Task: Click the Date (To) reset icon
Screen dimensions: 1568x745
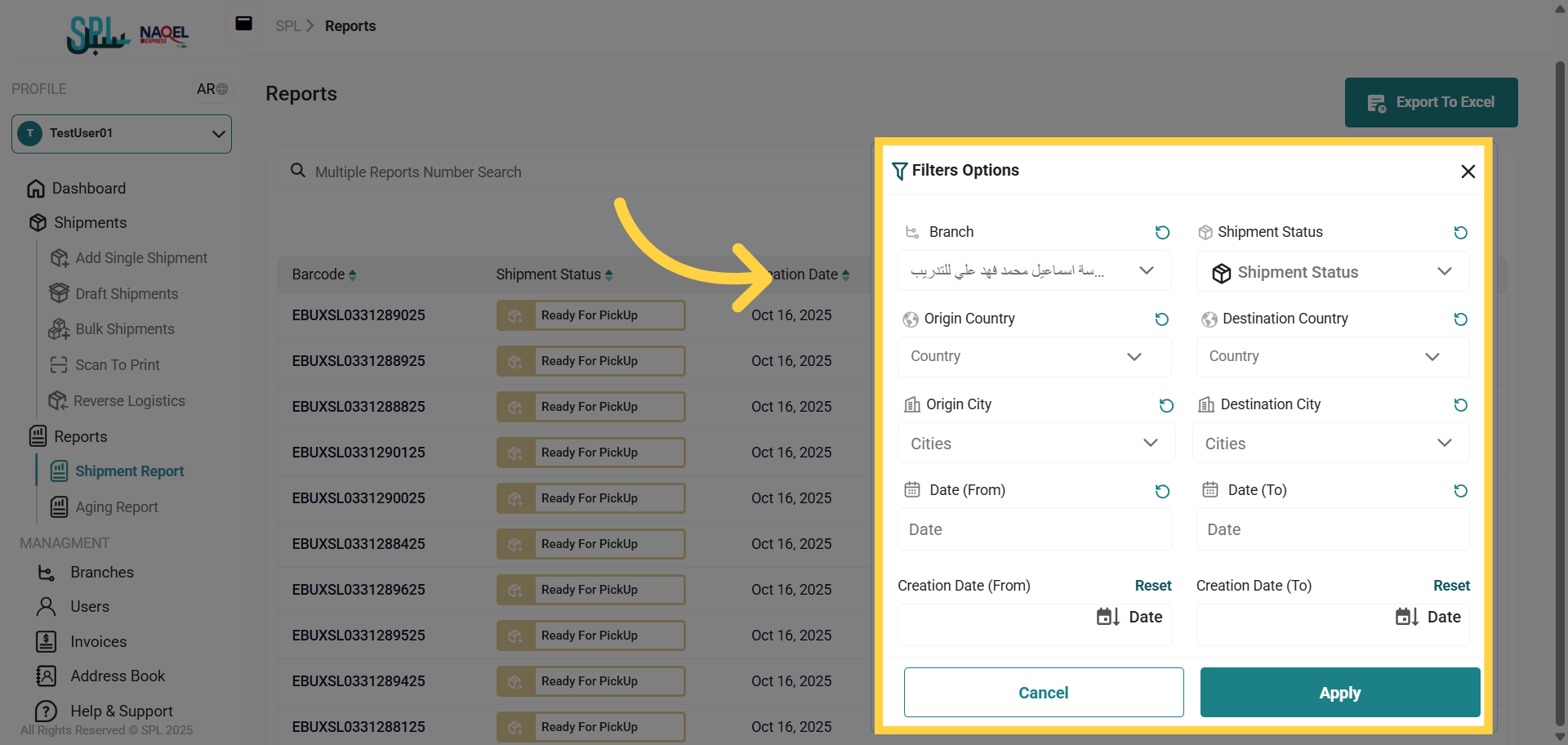Action: 1460,491
